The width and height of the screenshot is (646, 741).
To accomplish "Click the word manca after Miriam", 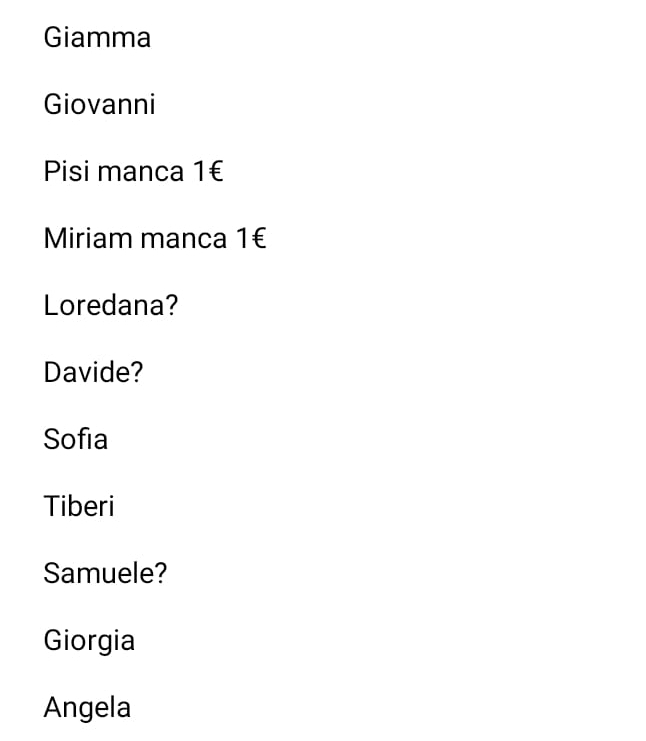I will pos(183,239).
